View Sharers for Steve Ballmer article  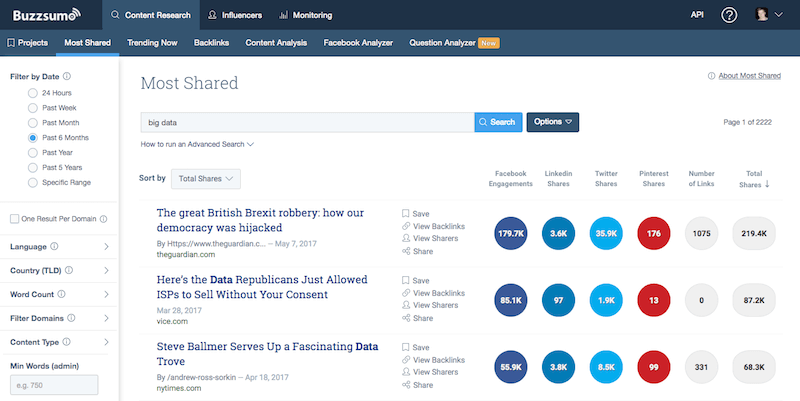point(434,372)
